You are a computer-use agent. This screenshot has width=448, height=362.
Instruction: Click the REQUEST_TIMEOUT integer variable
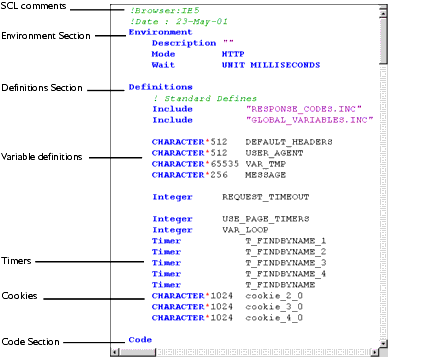click(266, 197)
